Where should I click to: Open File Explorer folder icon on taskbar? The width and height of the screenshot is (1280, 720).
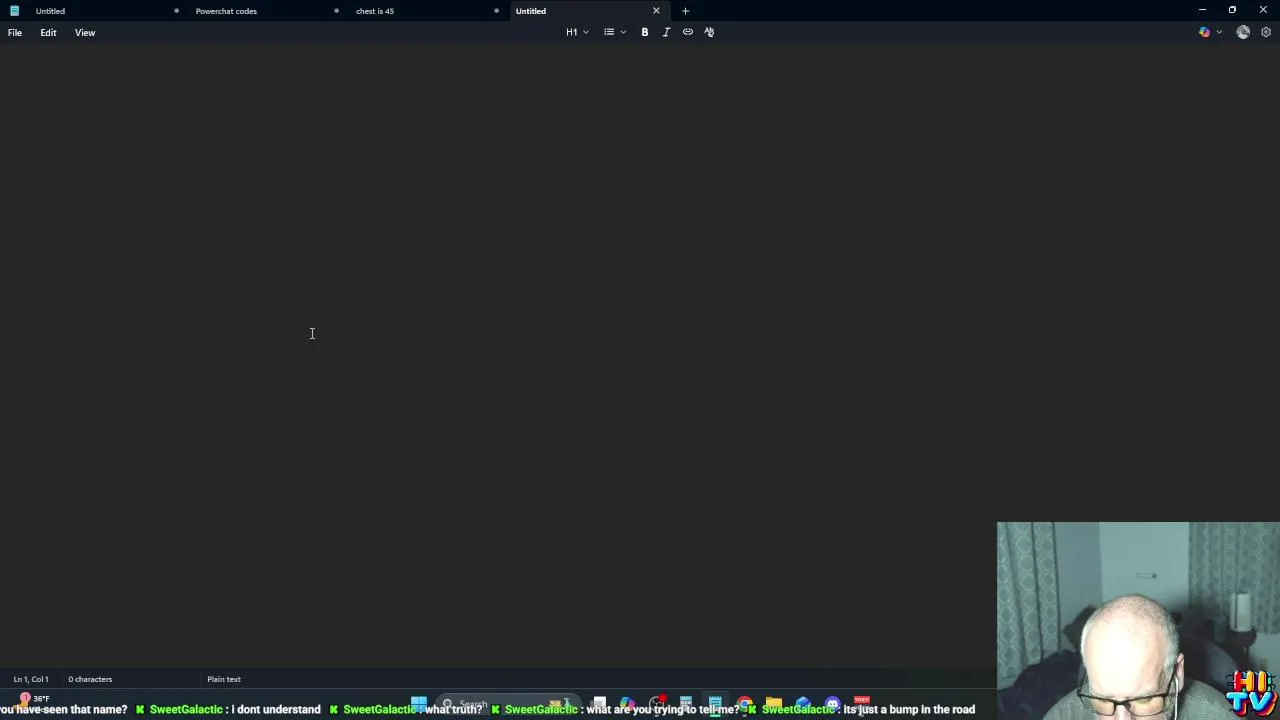pos(773,704)
